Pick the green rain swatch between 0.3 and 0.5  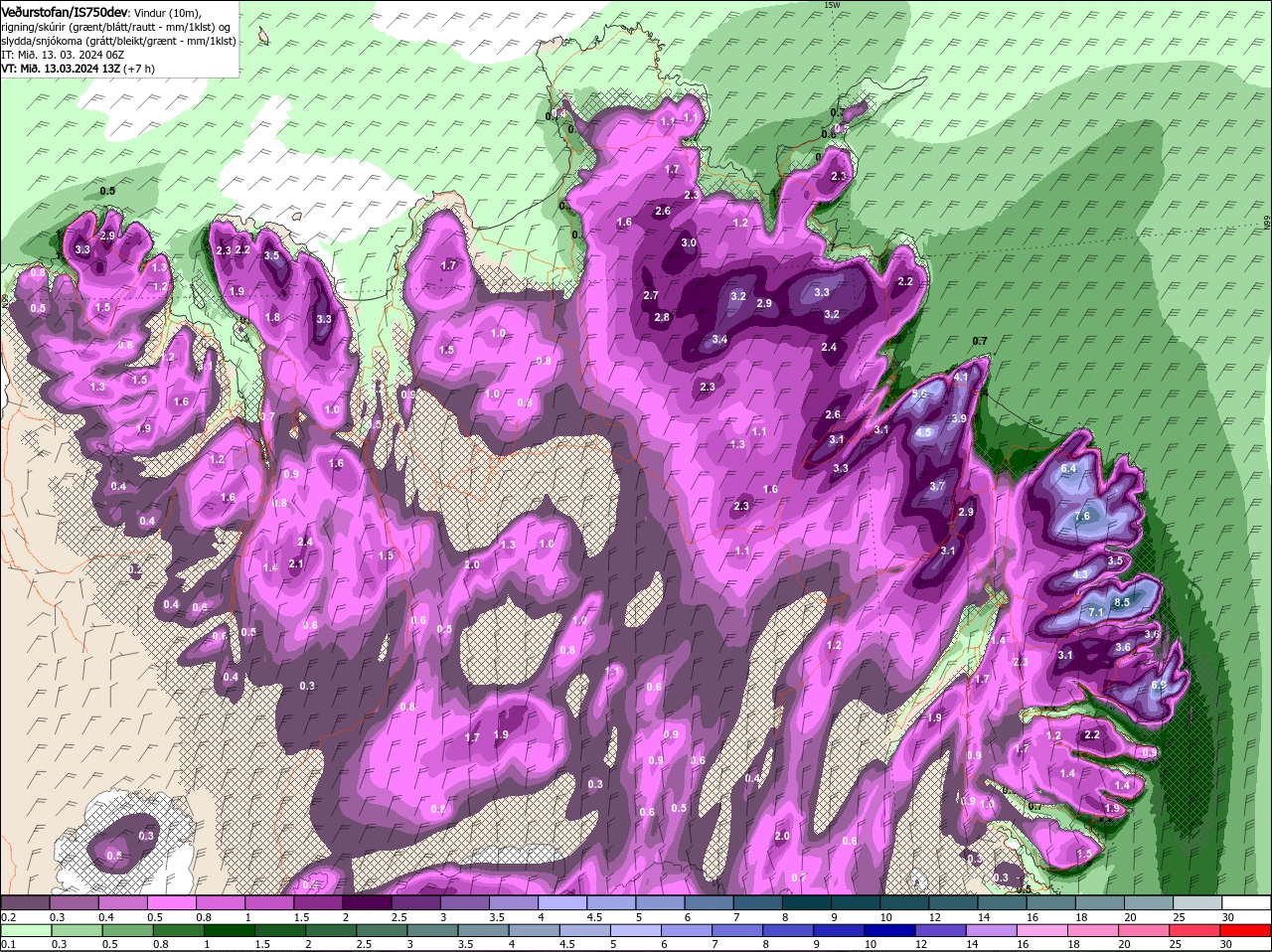point(76,930)
